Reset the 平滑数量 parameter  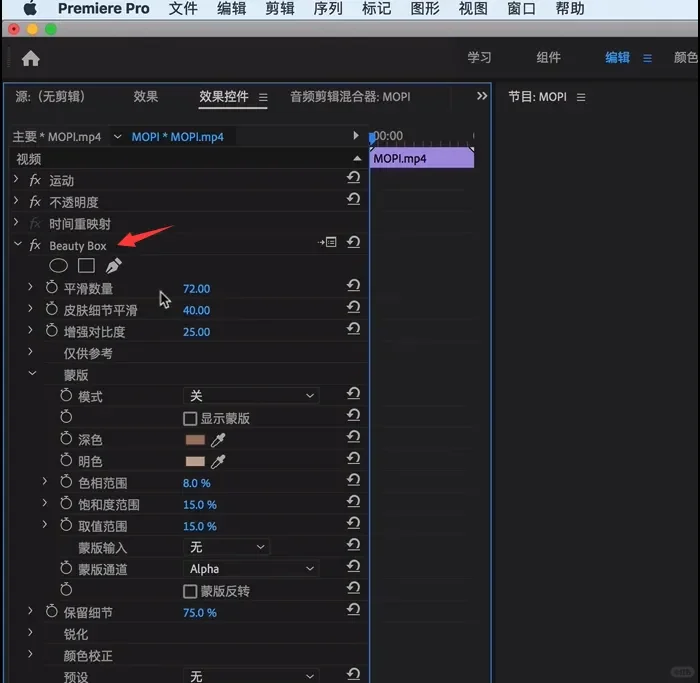pyautogui.click(x=354, y=286)
